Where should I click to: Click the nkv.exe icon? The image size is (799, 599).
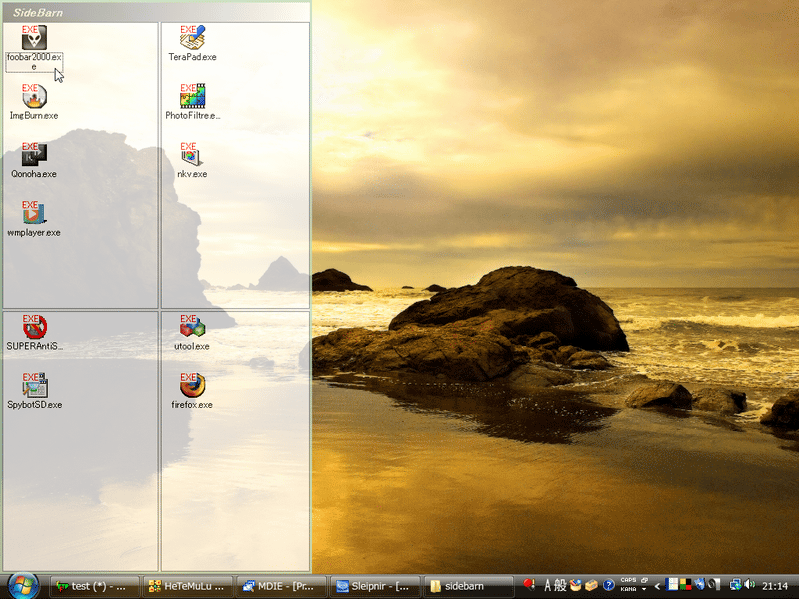192,156
